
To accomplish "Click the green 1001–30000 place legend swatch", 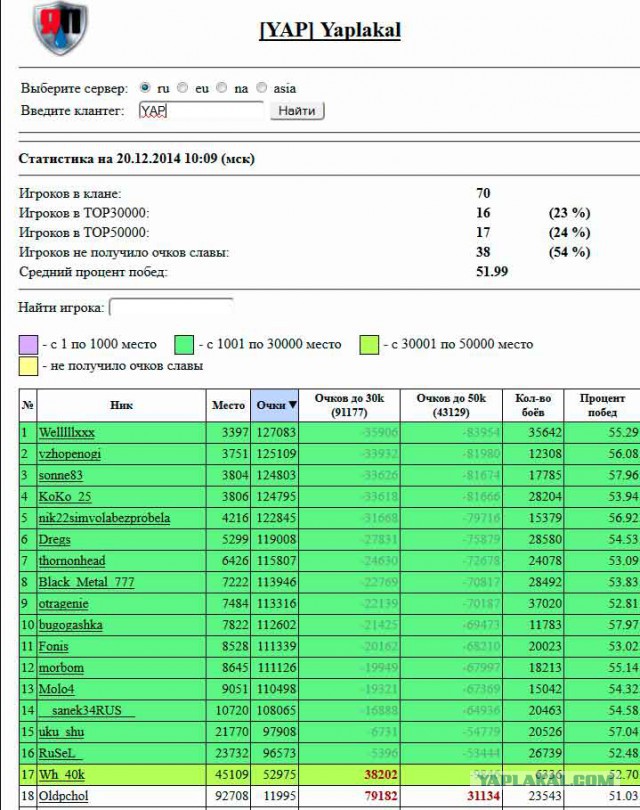I will coord(184,345).
